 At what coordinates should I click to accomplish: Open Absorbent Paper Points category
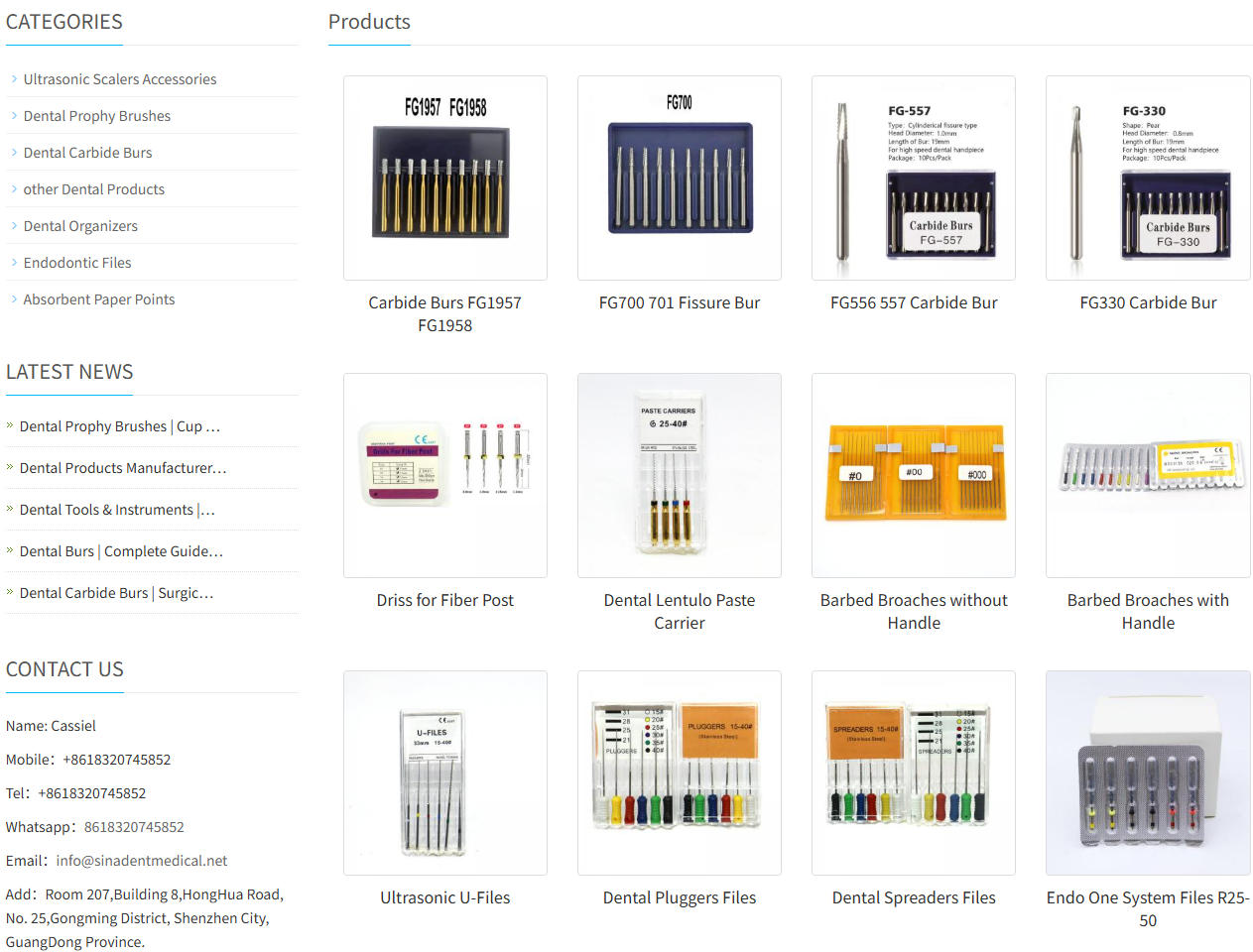[x=99, y=299]
